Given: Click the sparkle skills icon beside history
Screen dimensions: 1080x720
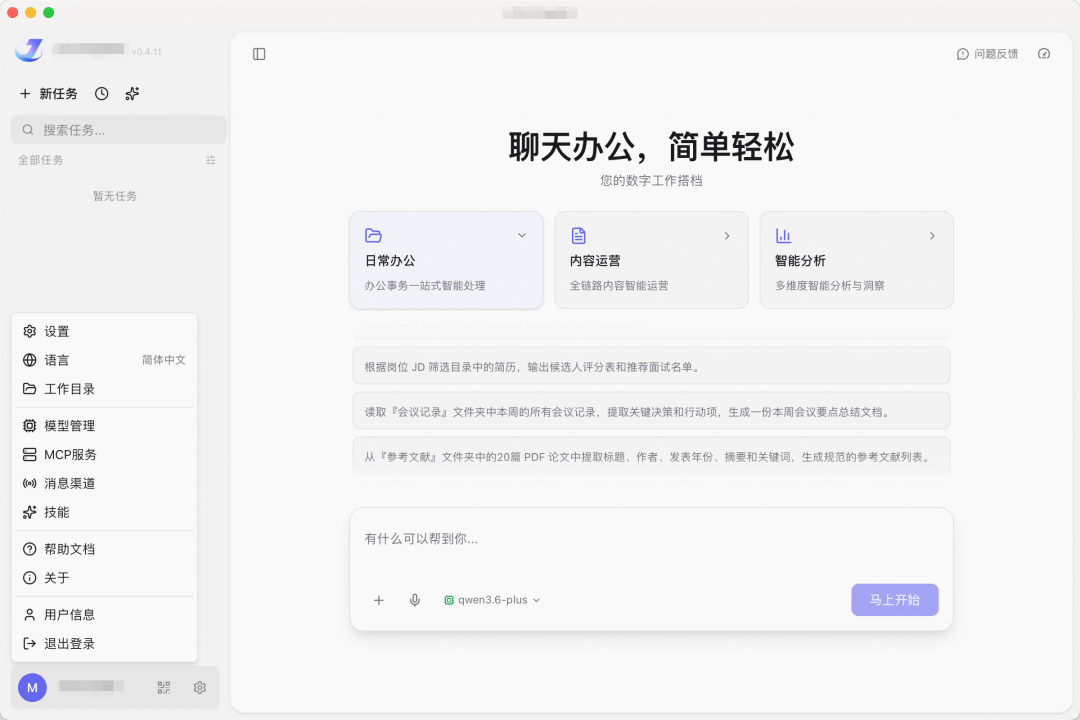Looking at the screenshot, I should (132, 94).
